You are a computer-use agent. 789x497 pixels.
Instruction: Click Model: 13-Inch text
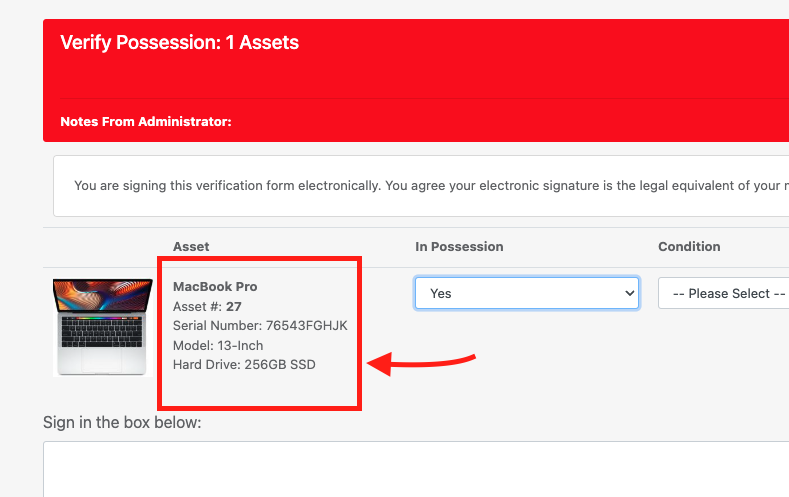point(218,346)
